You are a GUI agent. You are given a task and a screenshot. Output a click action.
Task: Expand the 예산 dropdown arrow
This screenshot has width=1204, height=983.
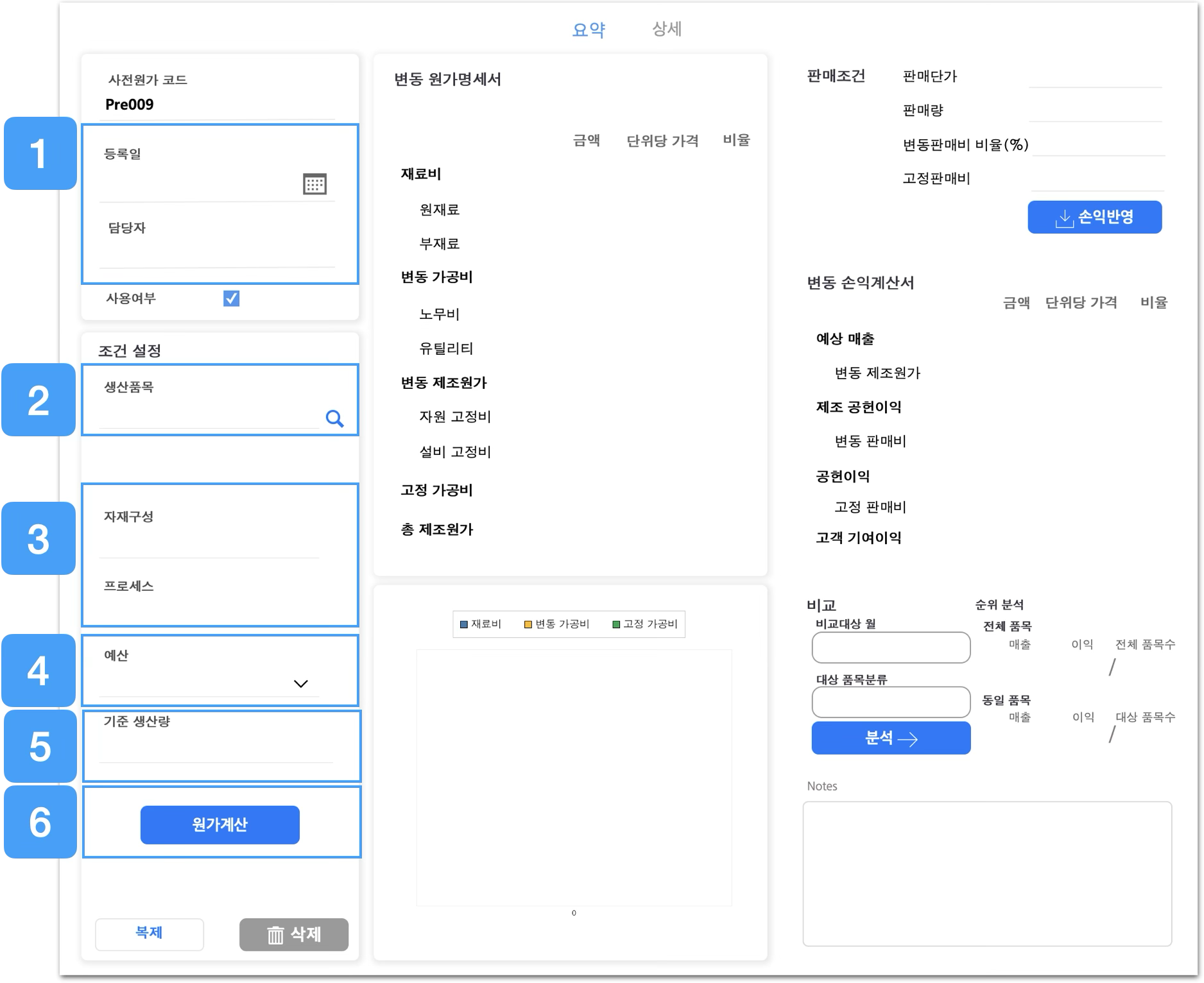tap(300, 683)
